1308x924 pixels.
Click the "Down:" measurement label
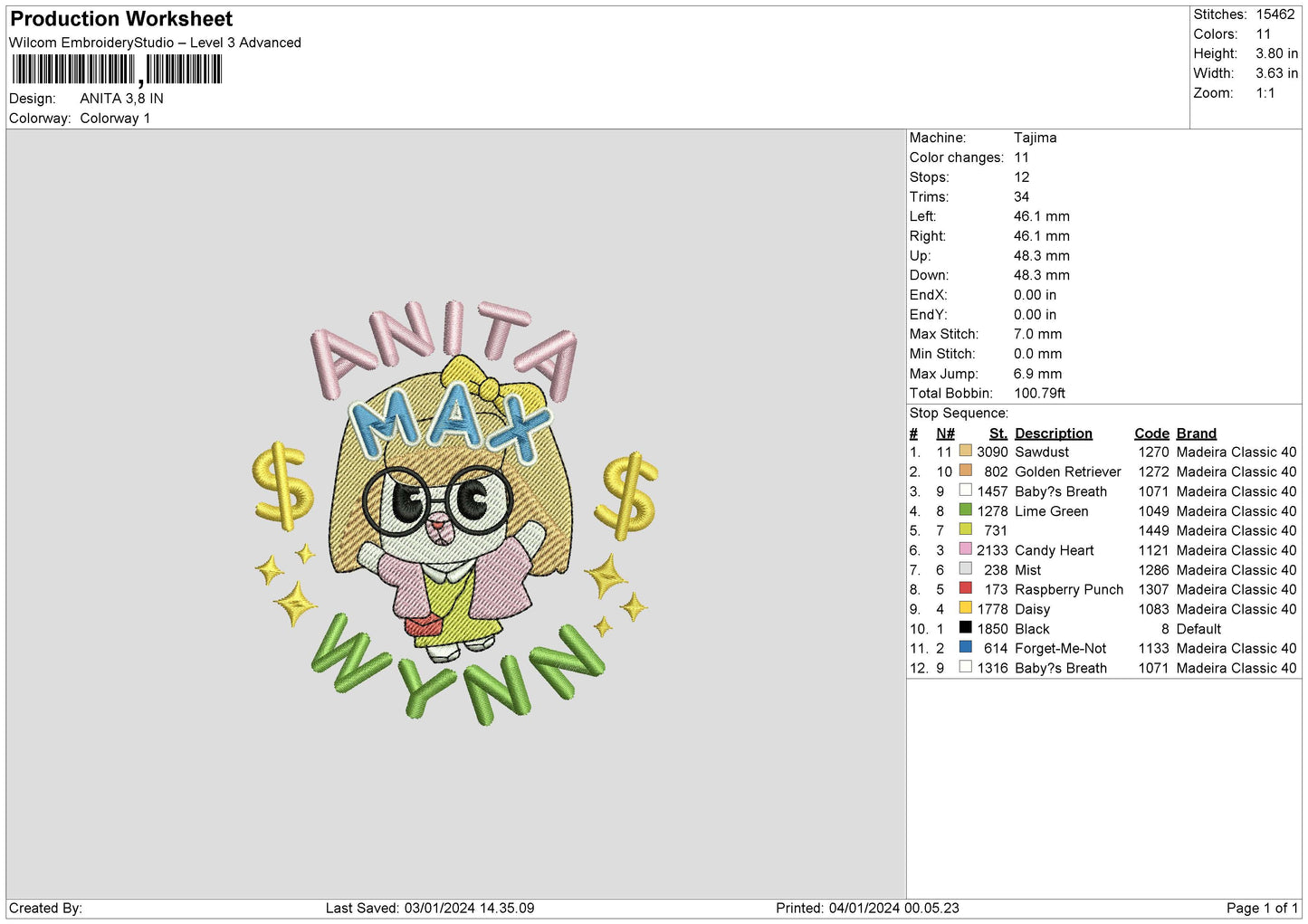coord(929,275)
